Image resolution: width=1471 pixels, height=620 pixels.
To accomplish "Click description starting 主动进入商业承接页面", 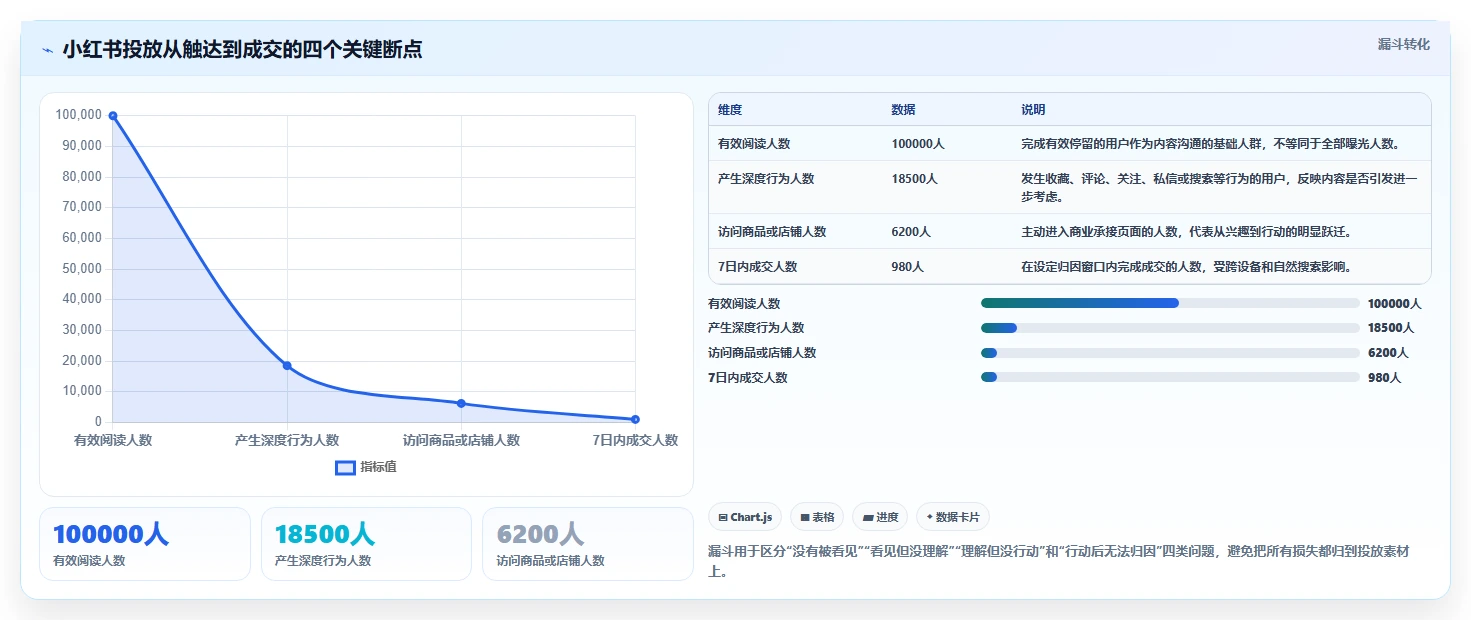I will pyautogui.click(x=1186, y=232).
